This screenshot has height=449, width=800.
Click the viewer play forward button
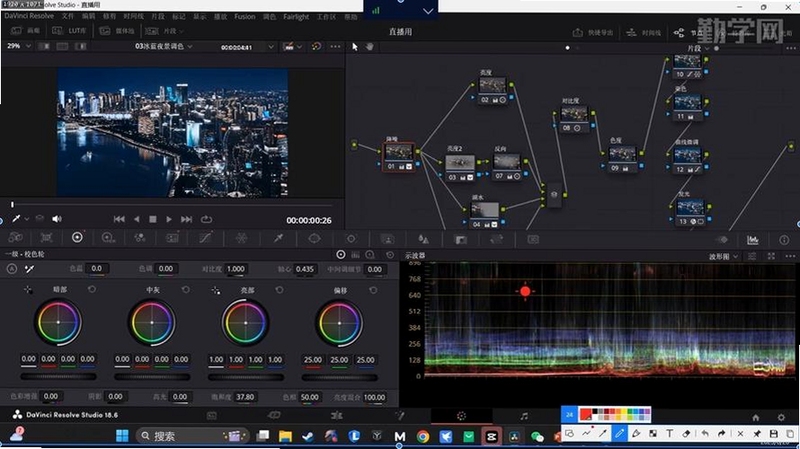tap(169, 219)
